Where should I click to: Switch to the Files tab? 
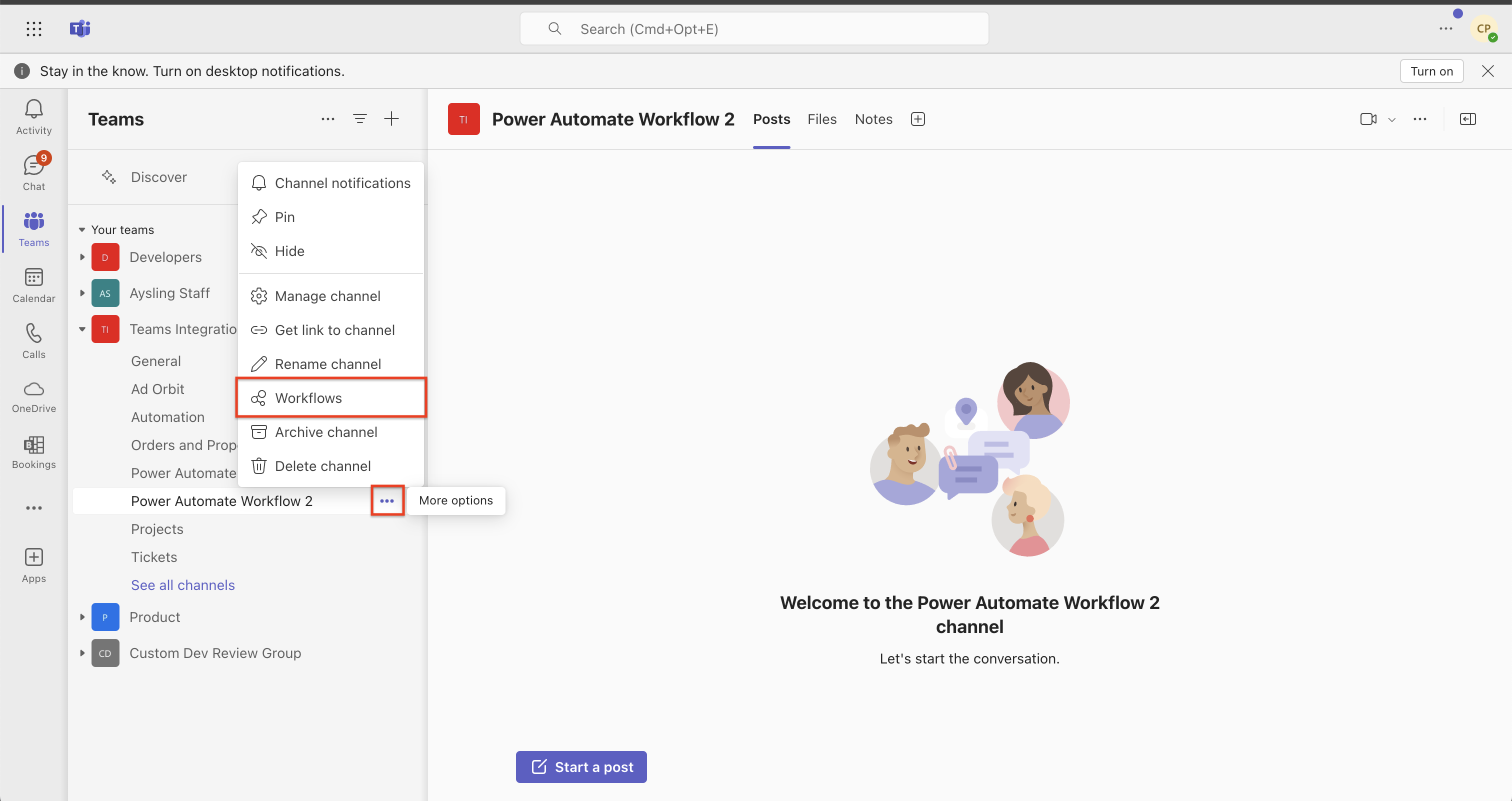[x=821, y=119]
